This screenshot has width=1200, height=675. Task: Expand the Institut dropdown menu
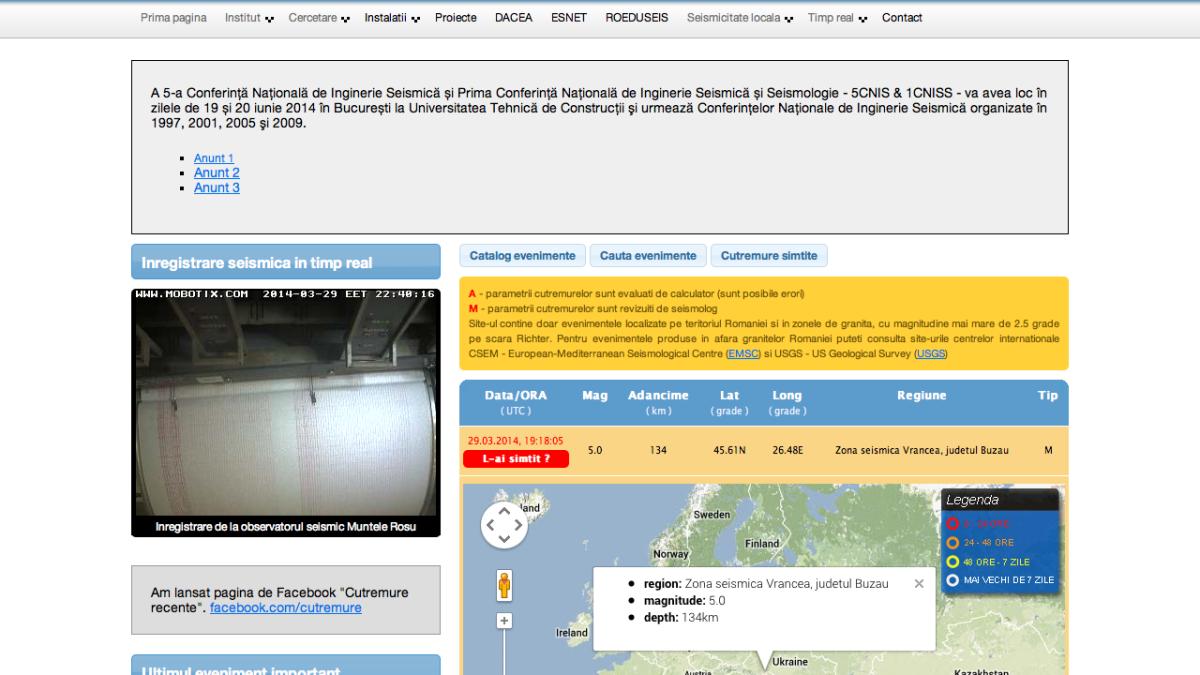click(x=248, y=18)
